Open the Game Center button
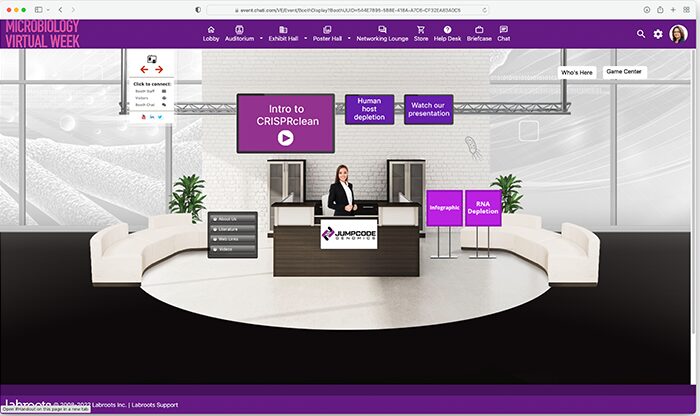Screen dimensions: 700x416 coord(625,72)
